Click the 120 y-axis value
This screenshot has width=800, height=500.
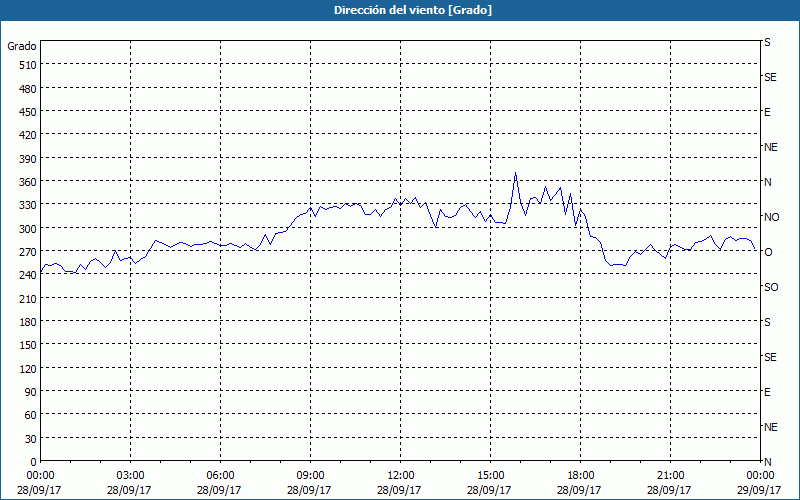click(28, 369)
